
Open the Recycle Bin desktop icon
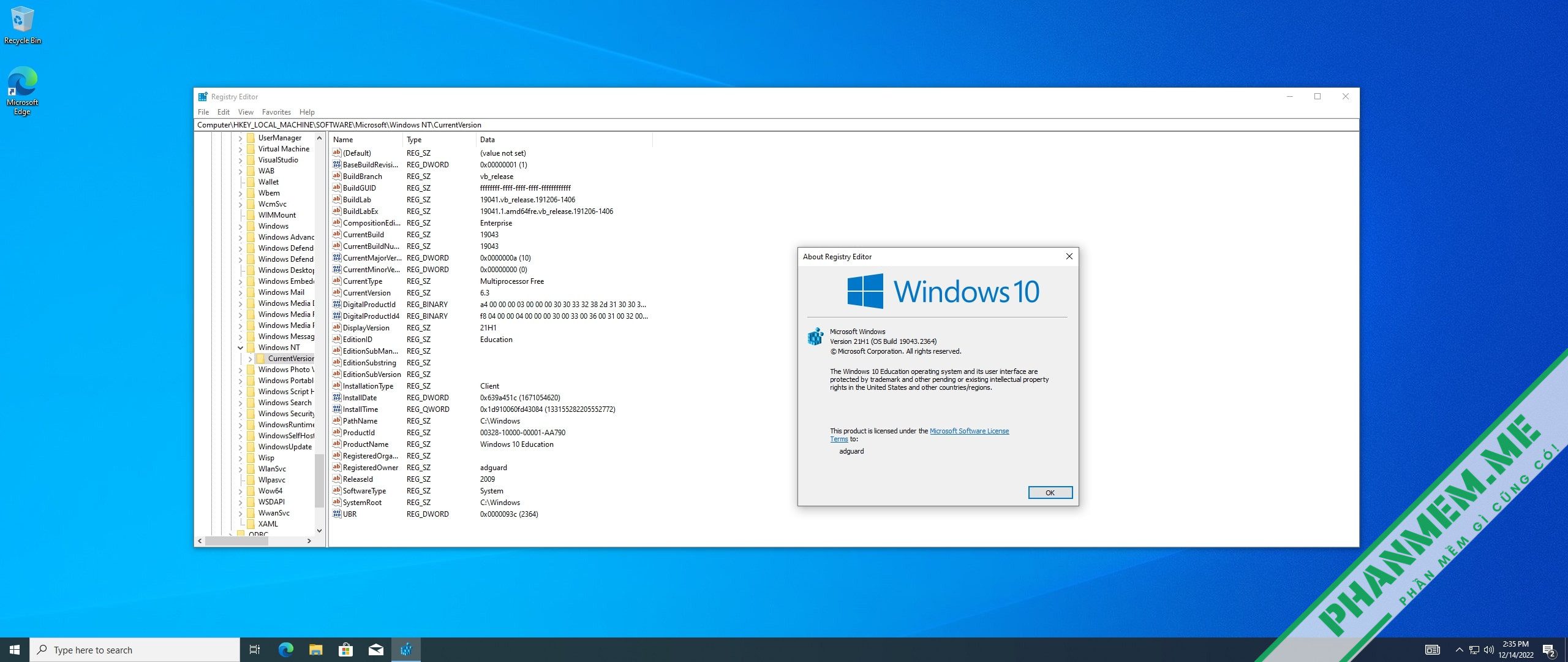click(23, 25)
